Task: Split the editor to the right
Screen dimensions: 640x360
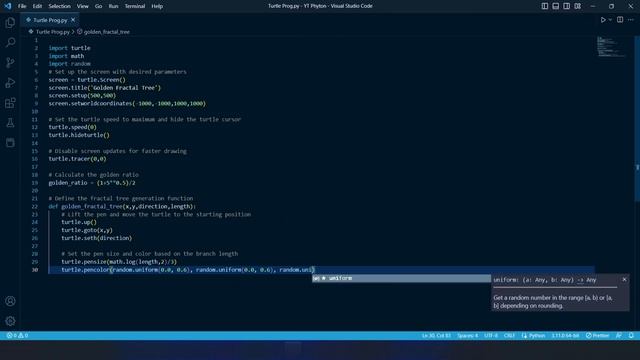Action: (x=620, y=20)
